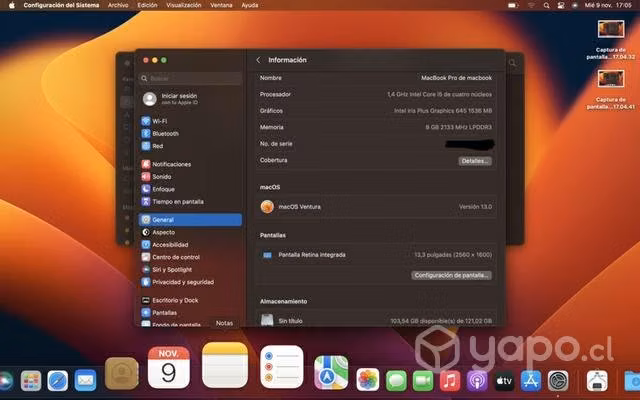This screenshot has width=640, height=400.
Task: Click Pantalla Retina integrada row
Action: coord(376,255)
